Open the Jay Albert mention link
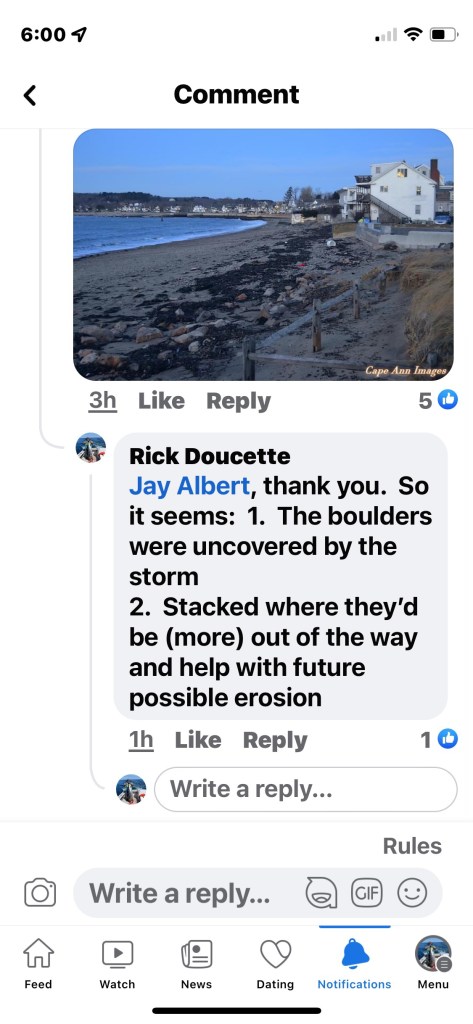 pos(189,486)
